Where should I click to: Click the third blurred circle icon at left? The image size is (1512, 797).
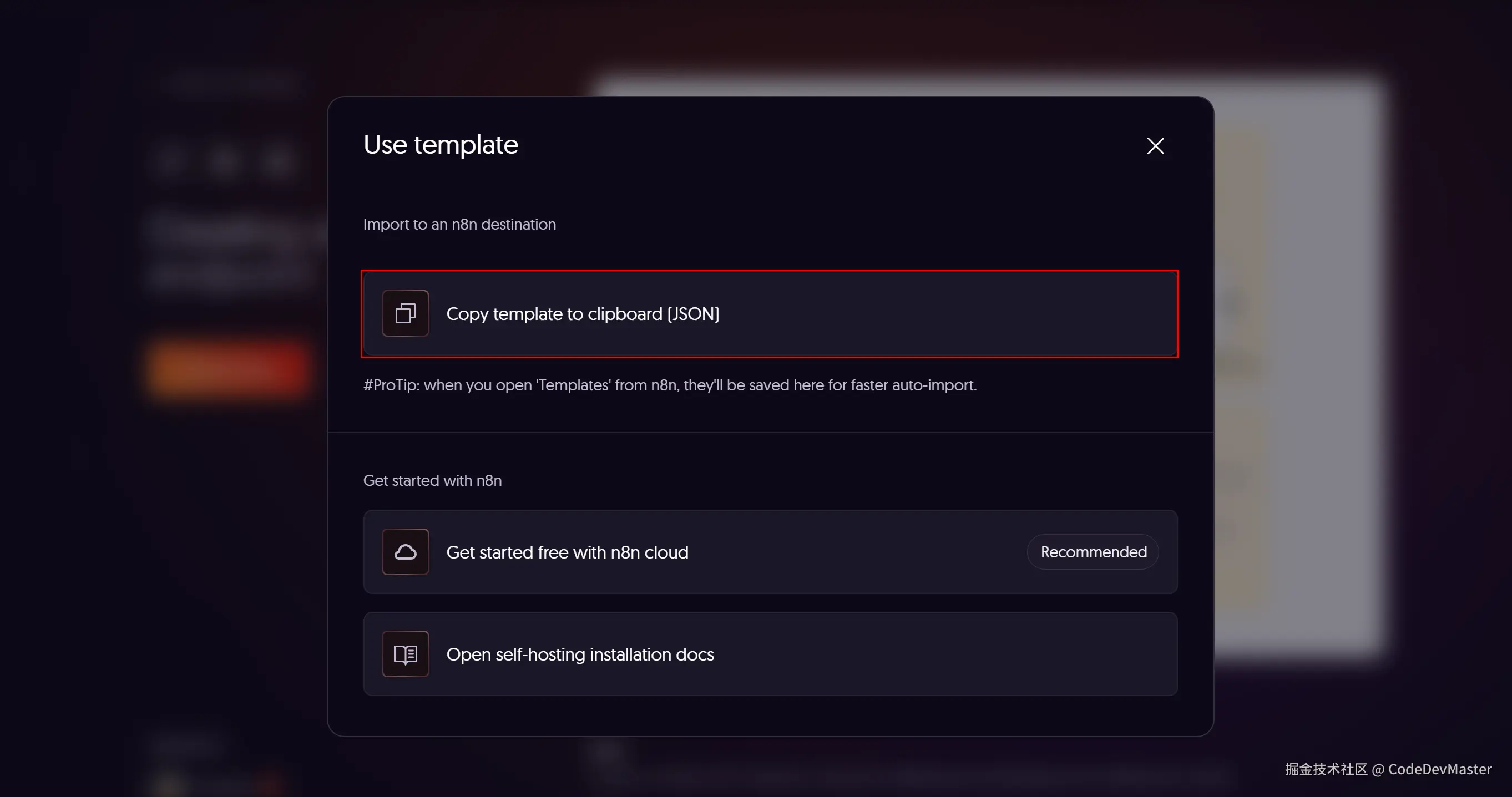(x=276, y=161)
